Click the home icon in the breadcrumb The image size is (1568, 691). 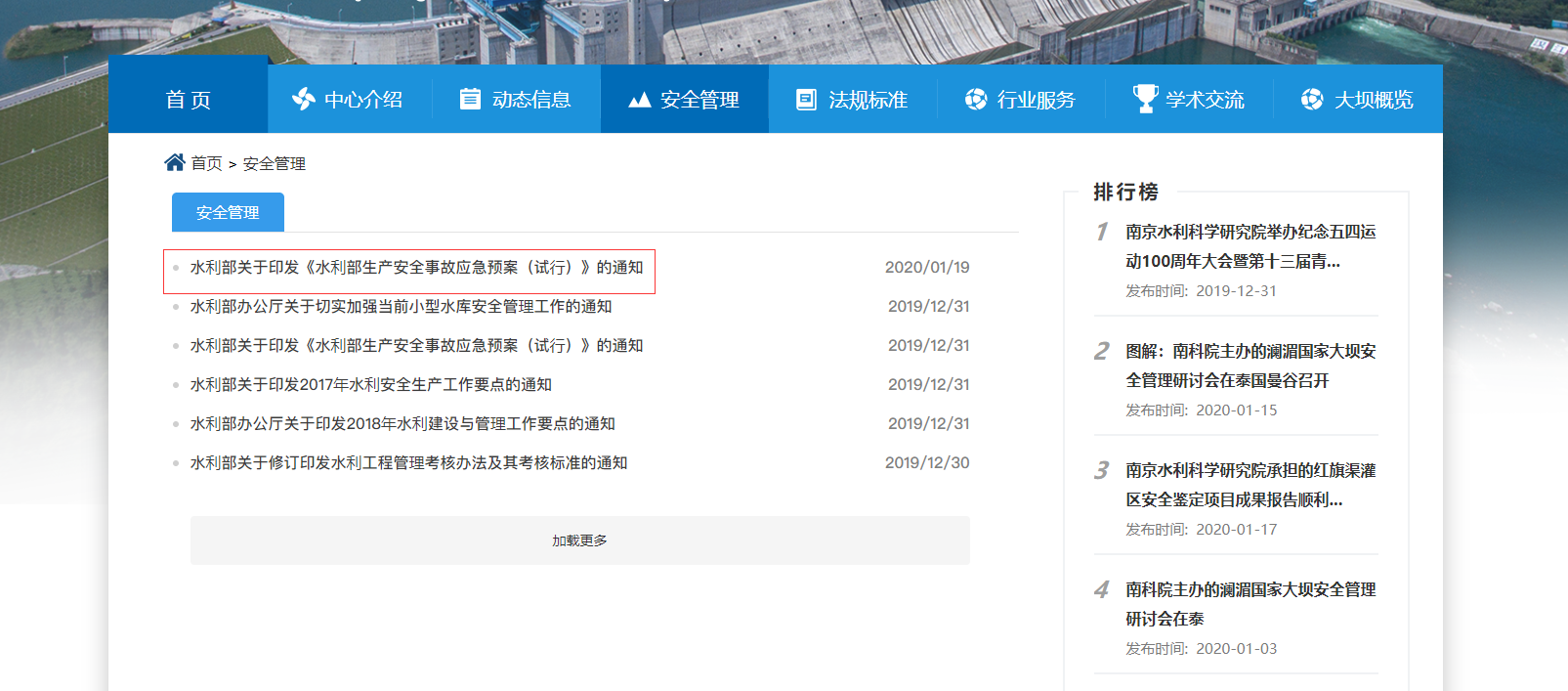point(175,162)
